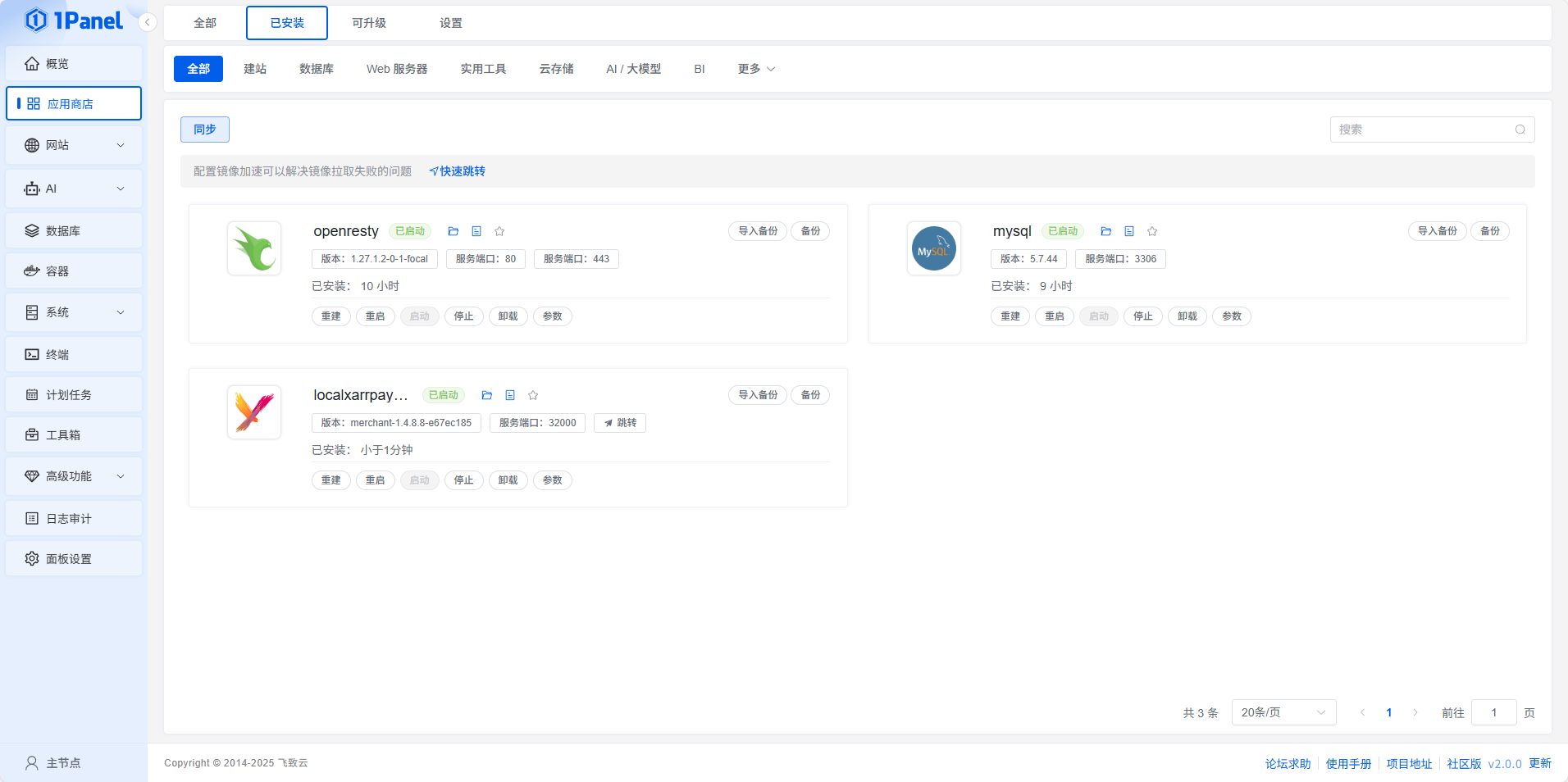
Task: Open openresty installation folder icon
Action: pyautogui.click(x=454, y=231)
